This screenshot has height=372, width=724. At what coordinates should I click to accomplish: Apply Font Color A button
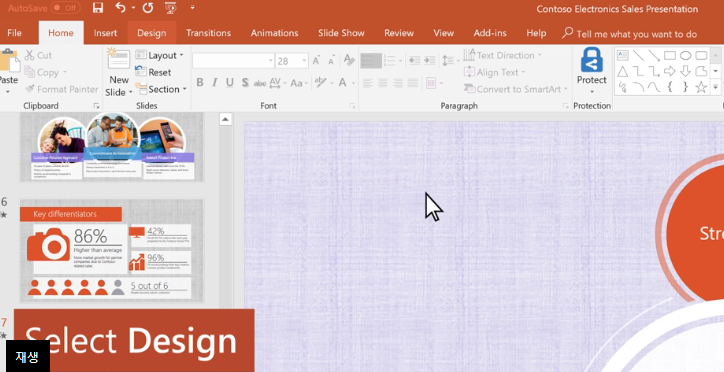click(343, 83)
